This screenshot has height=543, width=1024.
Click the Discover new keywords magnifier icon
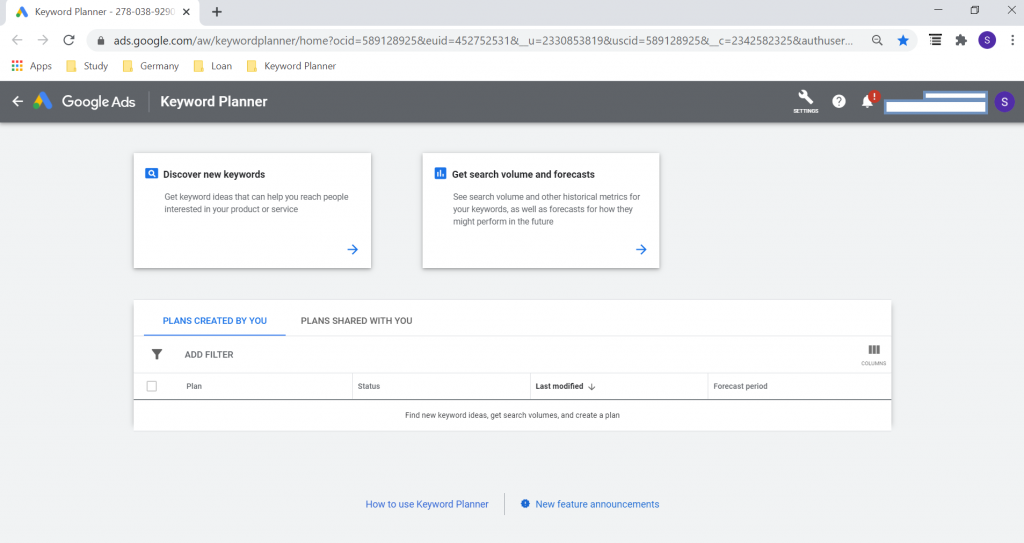[x=152, y=174]
